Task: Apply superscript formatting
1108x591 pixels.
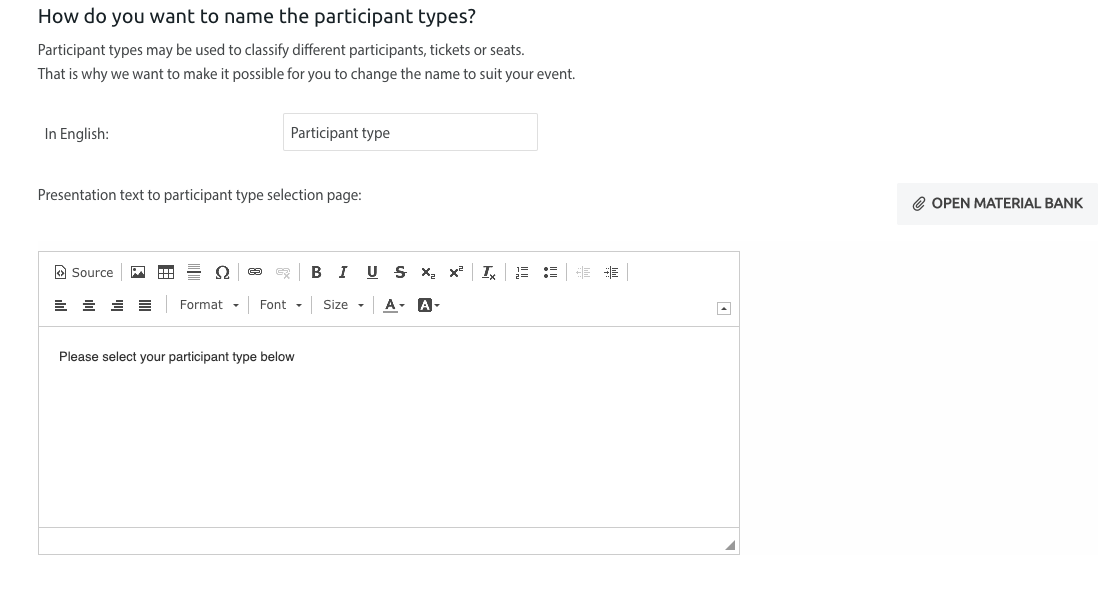Action: pos(456,272)
